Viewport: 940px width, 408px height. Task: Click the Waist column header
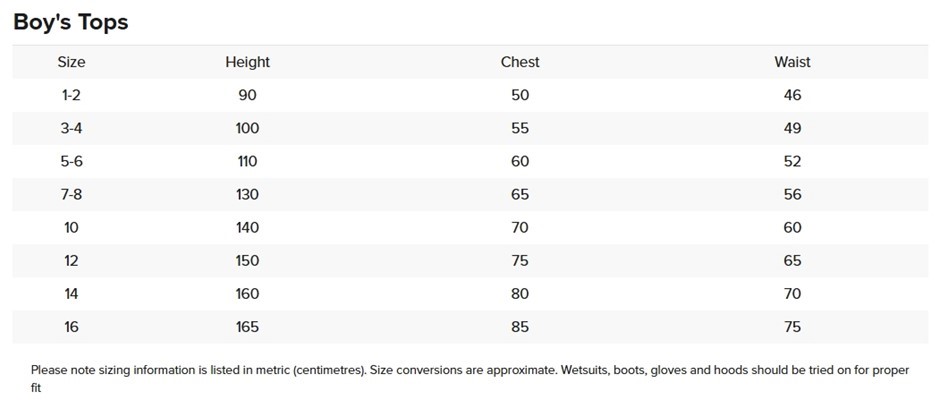coord(792,62)
